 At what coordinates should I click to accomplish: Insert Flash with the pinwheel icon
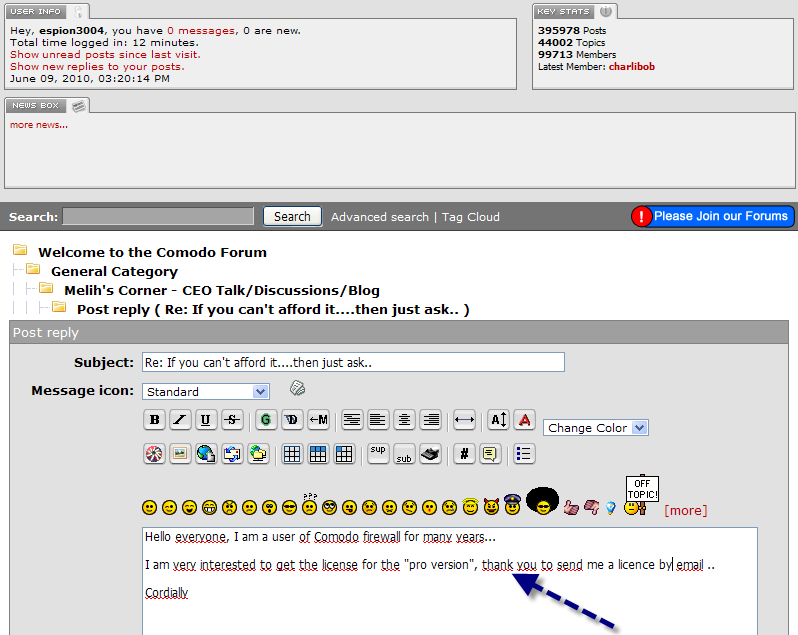(154, 453)
